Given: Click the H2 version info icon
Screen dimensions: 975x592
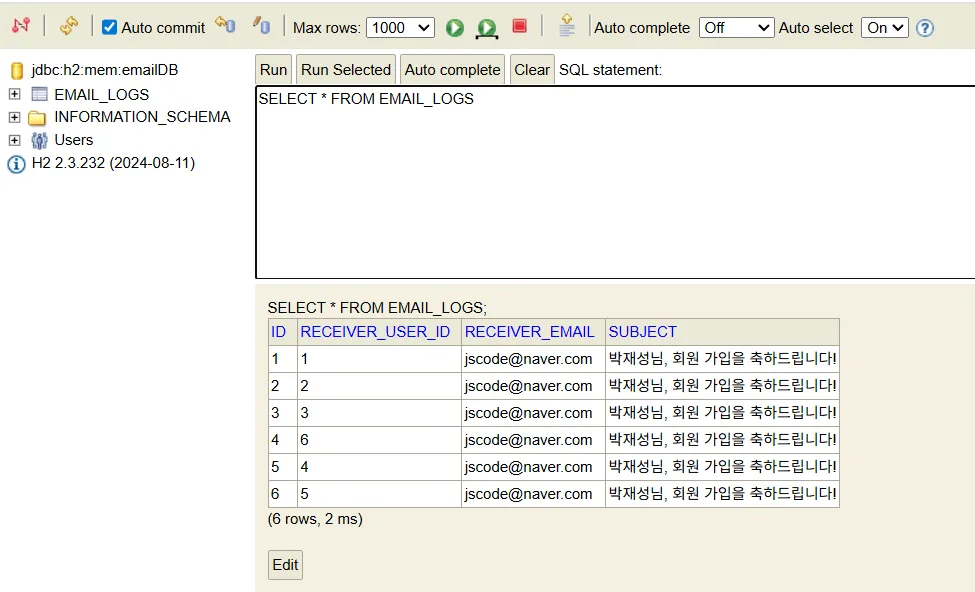Looking at the screenshot, I should 16,164.
